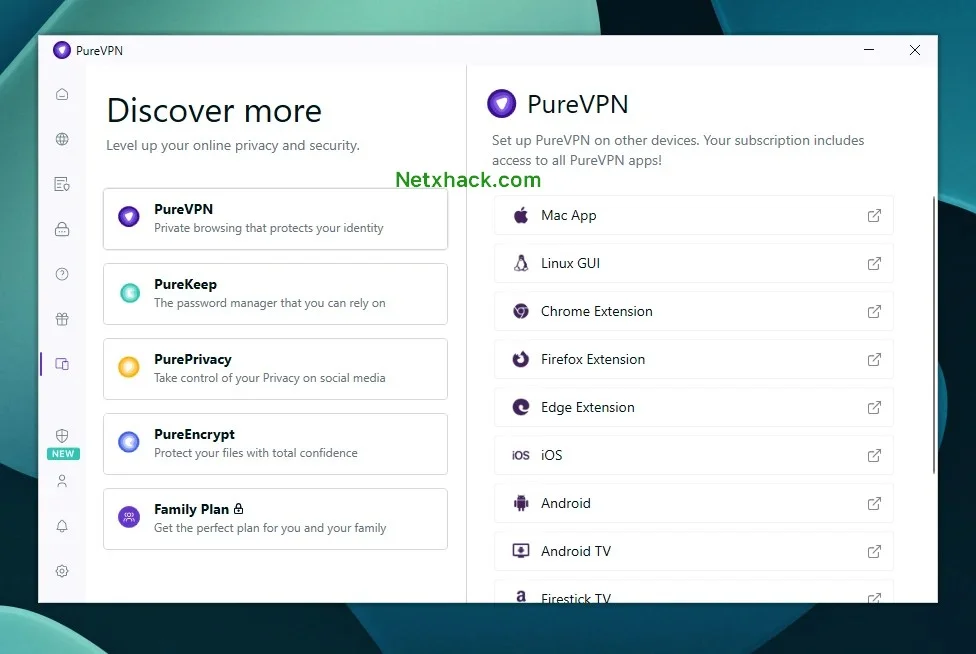
Task: Open the Linux GUI download link
Action: [x=694, y=263]
